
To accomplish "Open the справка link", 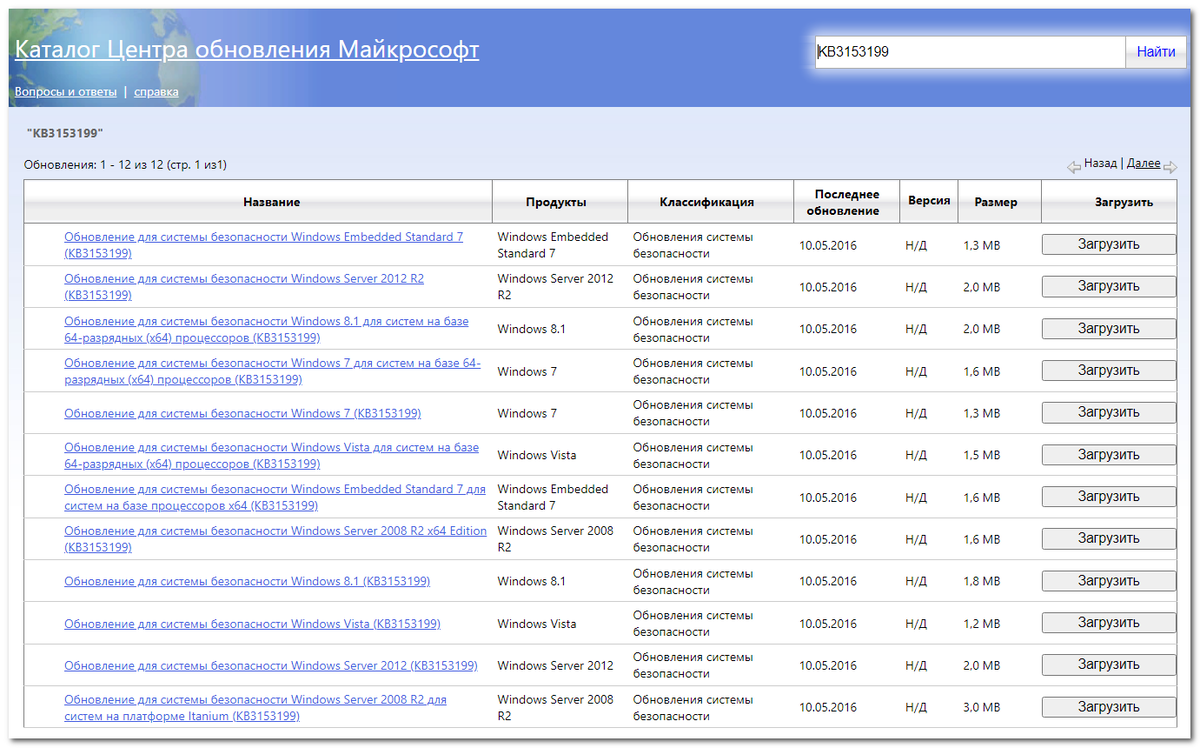I will coord(156,92).
